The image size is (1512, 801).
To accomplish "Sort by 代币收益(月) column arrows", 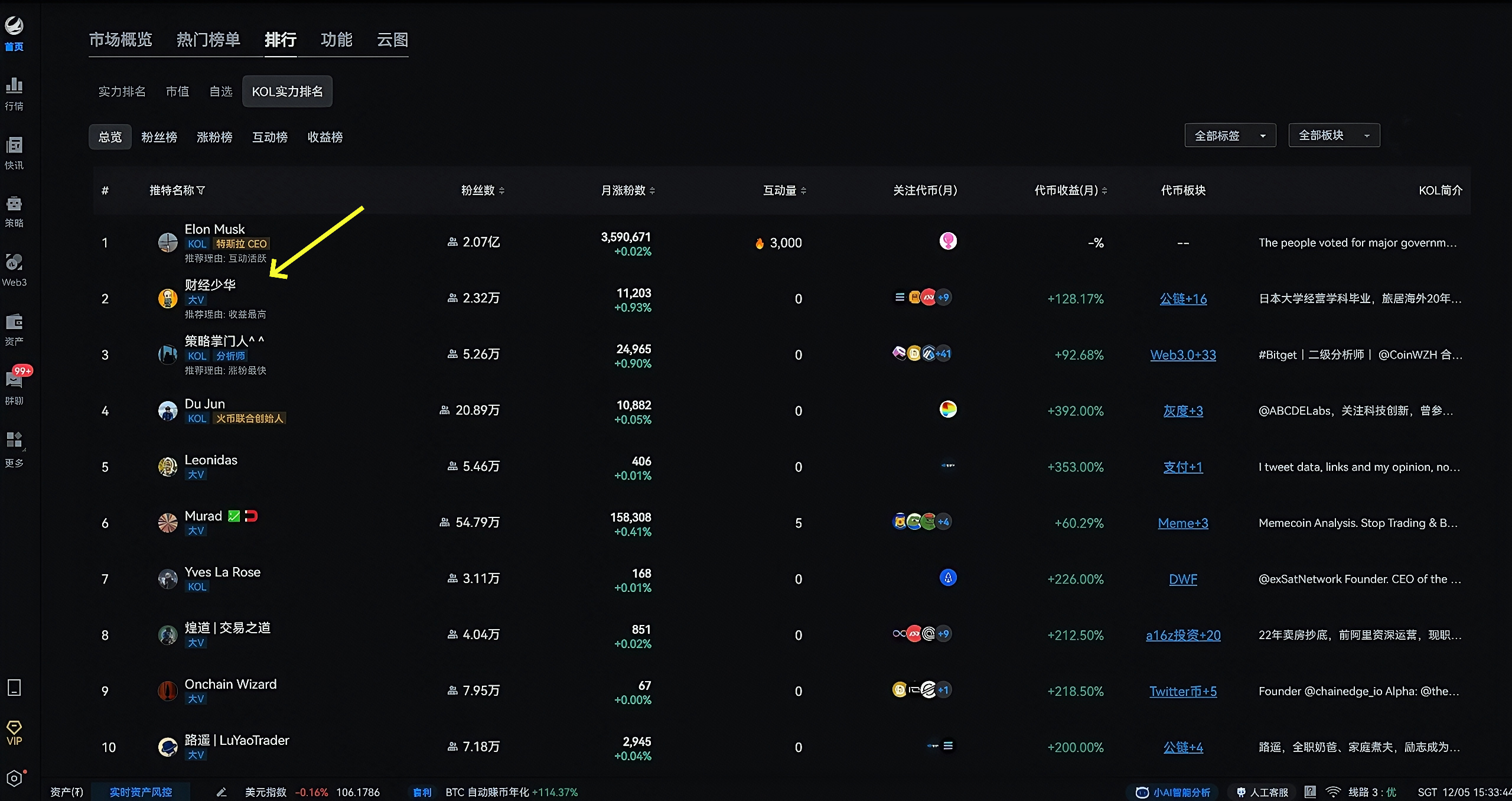I will coord(1104,191).
